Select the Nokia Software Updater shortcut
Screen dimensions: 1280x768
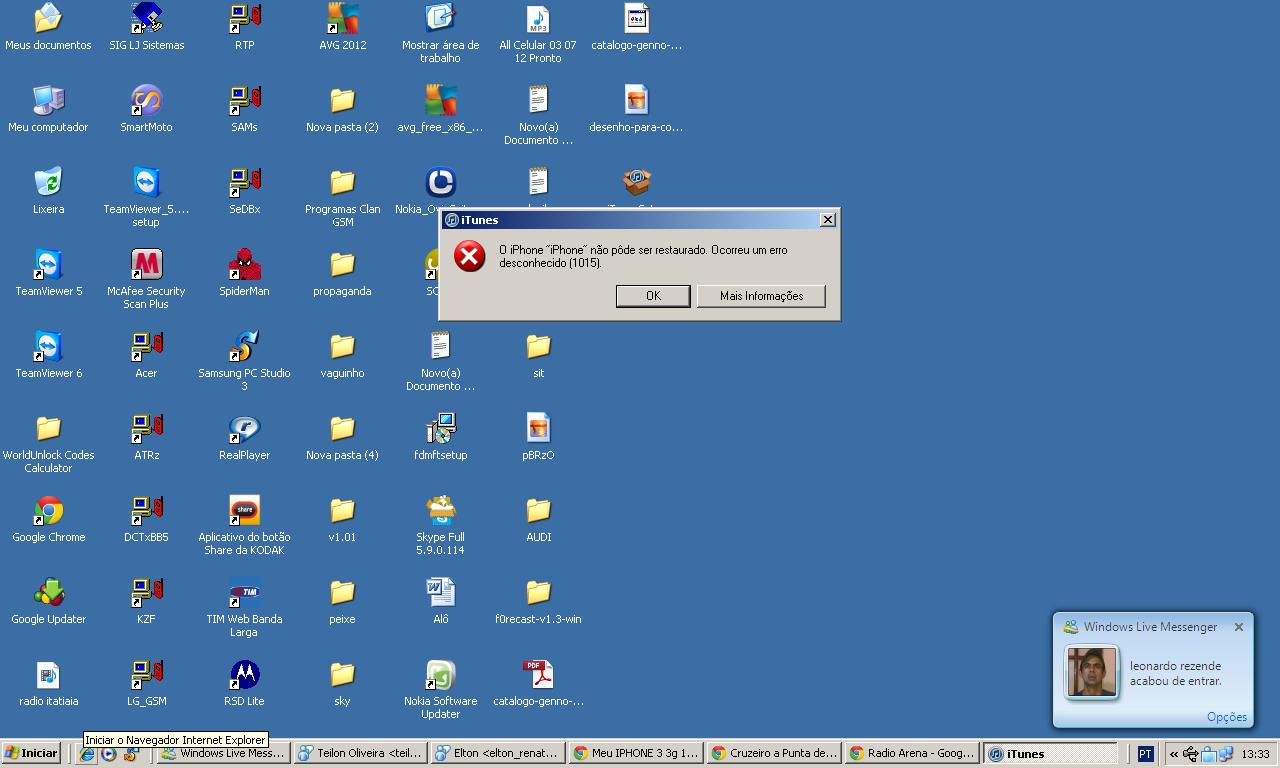click(x=440, y=674)
